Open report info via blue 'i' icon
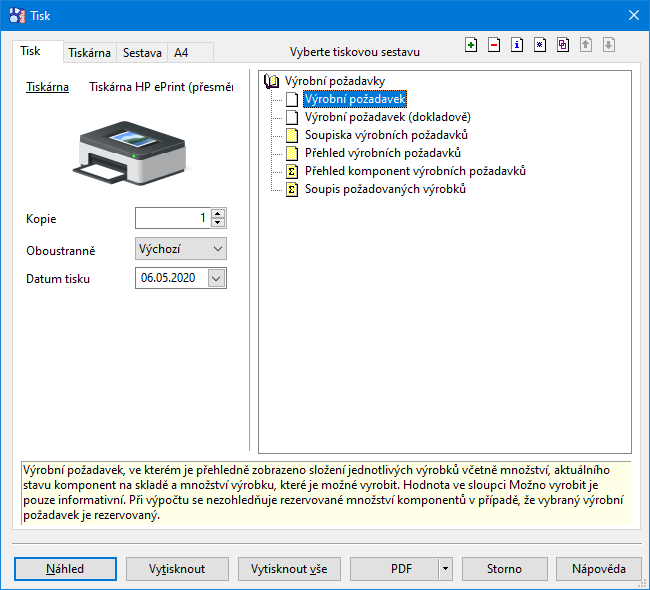This screenshot has width=650, height=590. click(x=517, y=44)
